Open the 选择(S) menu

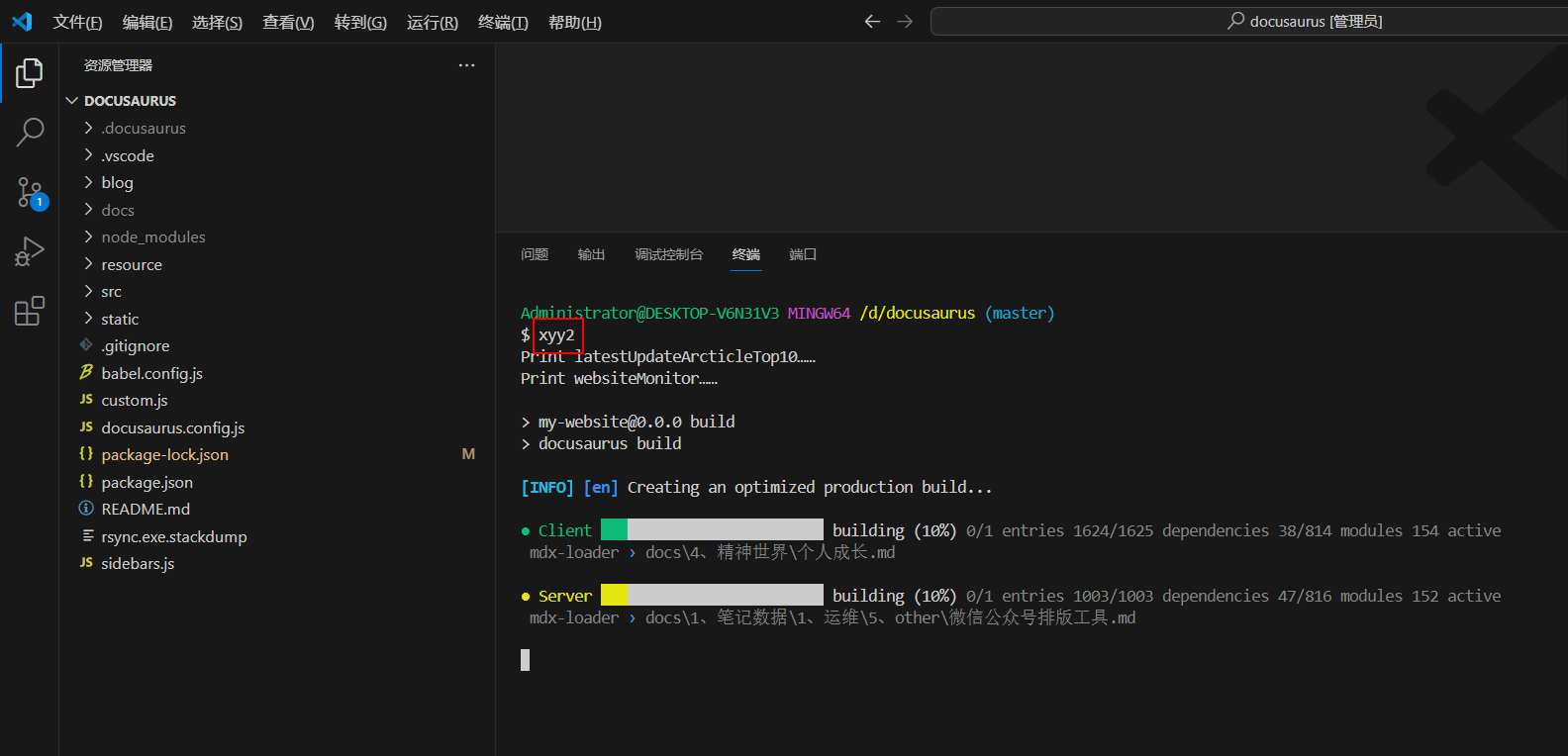pos(217,22)
